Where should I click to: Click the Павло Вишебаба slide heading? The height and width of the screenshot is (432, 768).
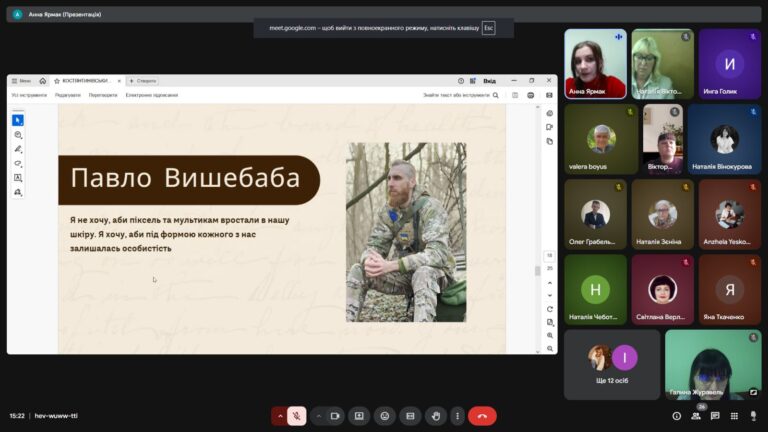coord(185,178)
